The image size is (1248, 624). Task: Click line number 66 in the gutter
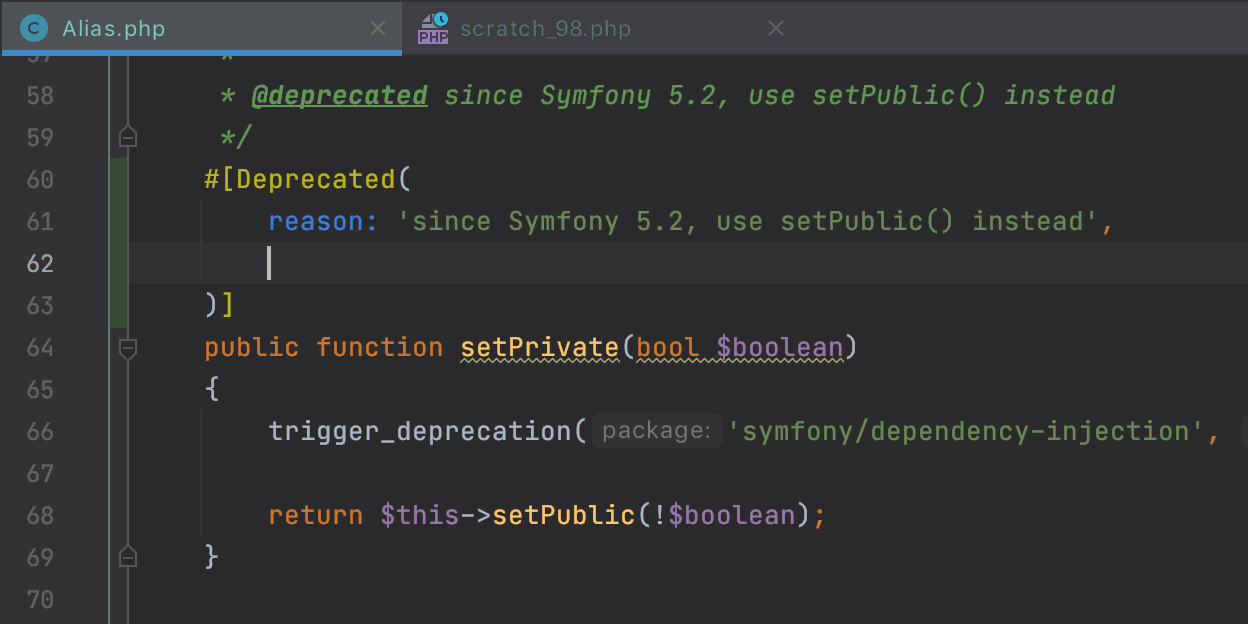click(40, 431)
